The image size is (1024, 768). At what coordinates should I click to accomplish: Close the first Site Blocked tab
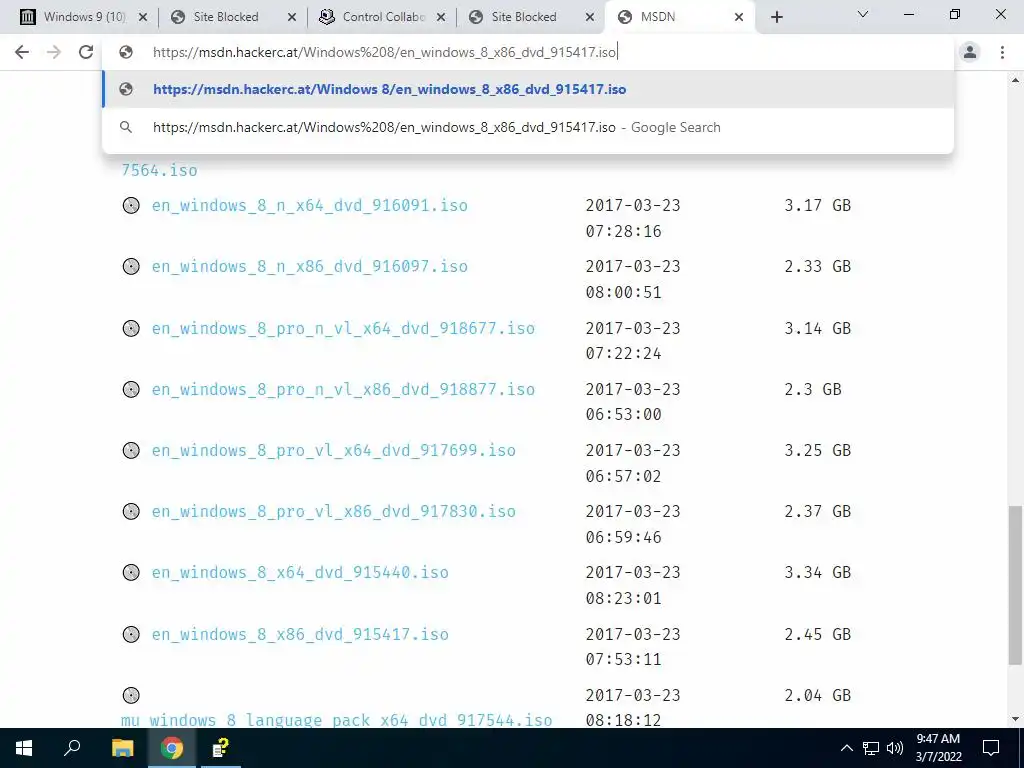click(x=292, y=17)
